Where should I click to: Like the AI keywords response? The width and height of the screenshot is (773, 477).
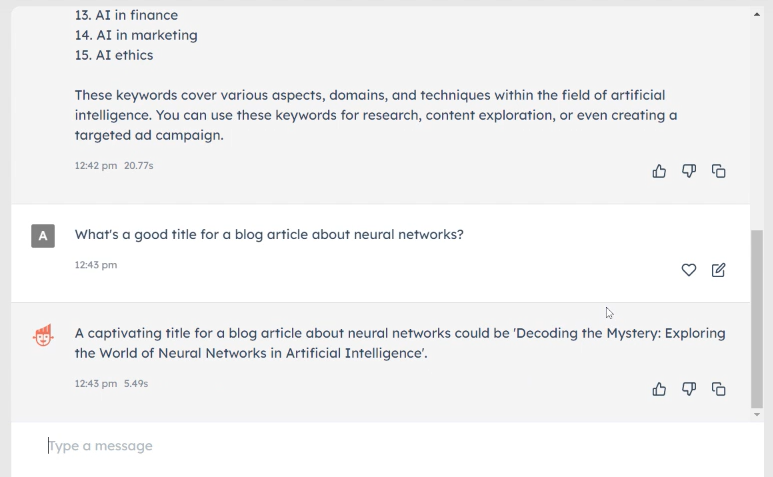pos(659,171)
